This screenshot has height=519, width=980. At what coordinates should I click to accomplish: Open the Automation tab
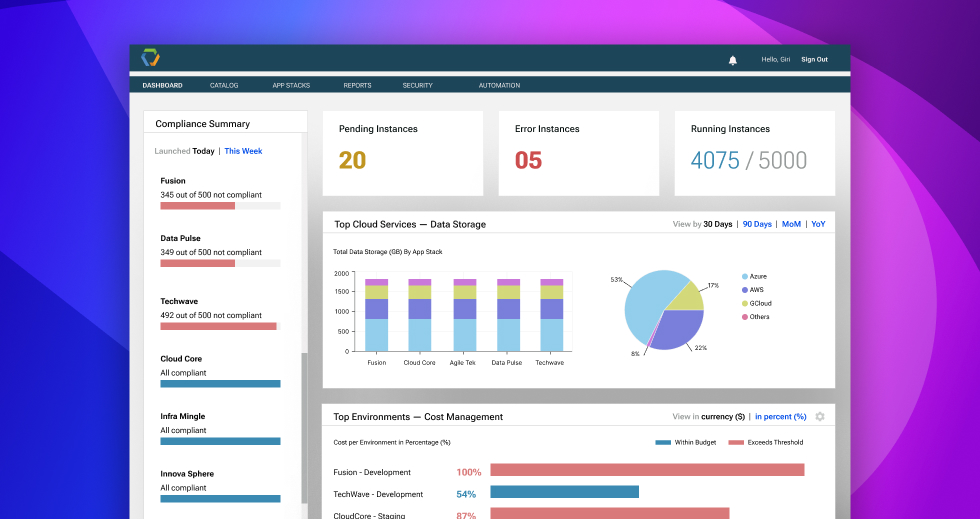pyautogui.click(x=499, y=85)
